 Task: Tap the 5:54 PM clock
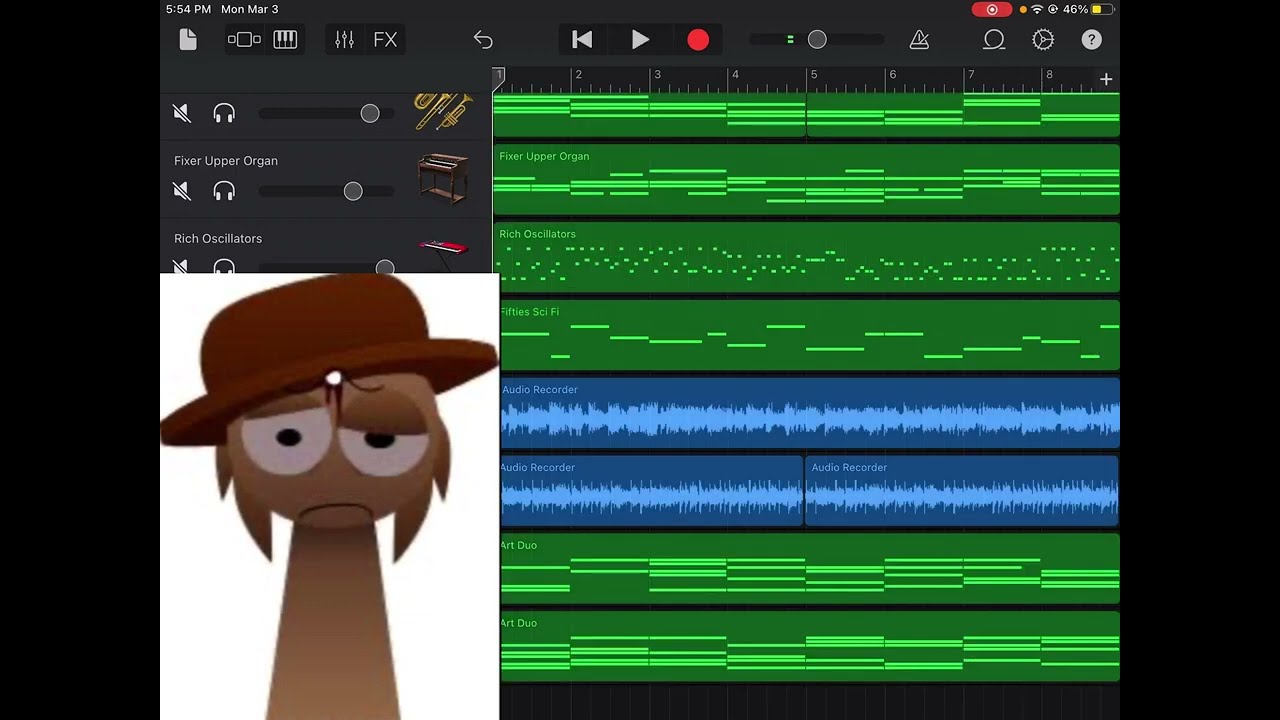(x=188, y=9)
